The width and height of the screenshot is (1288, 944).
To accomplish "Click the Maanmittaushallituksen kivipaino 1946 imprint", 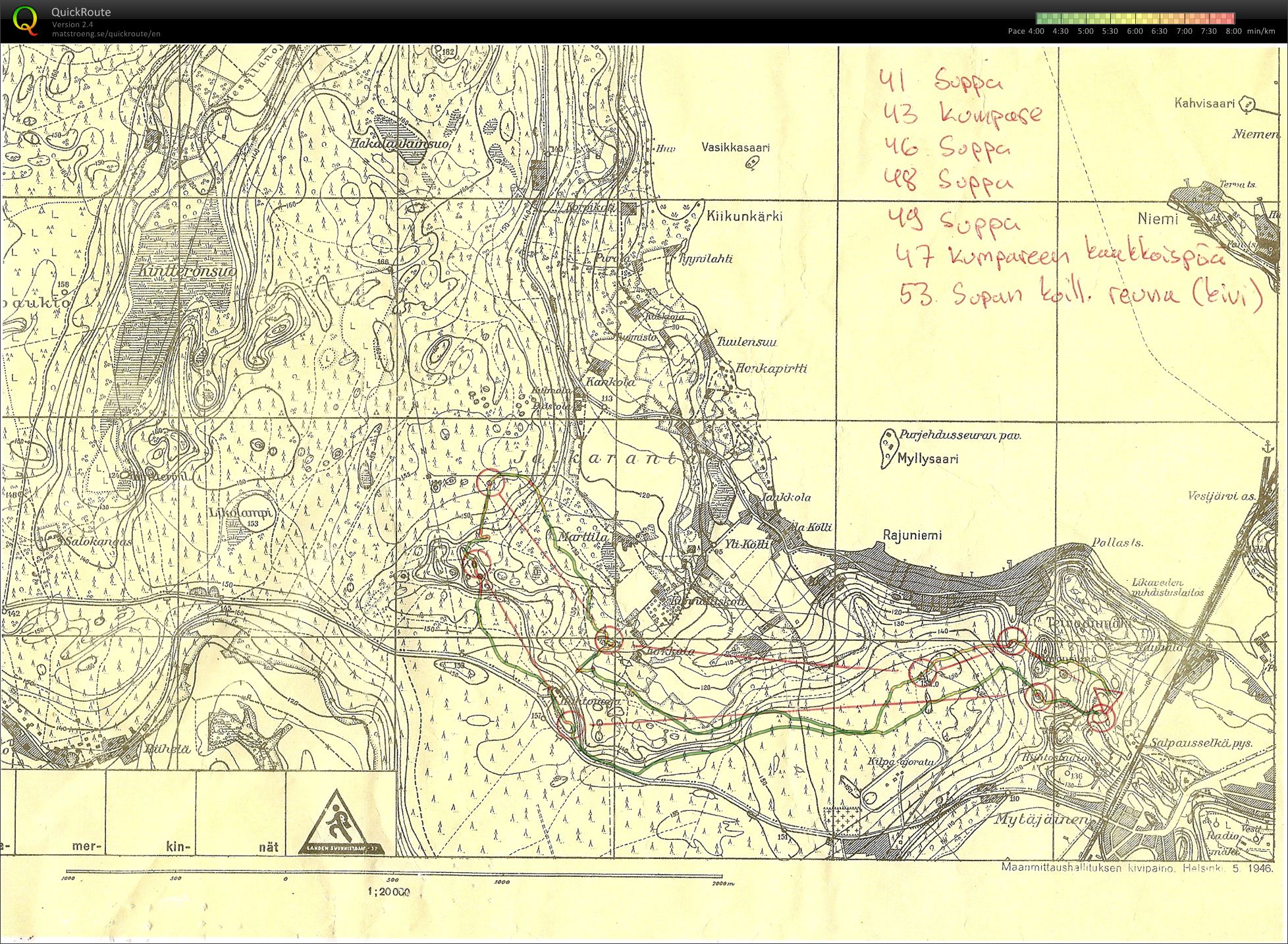I will tap(1139, 868).
